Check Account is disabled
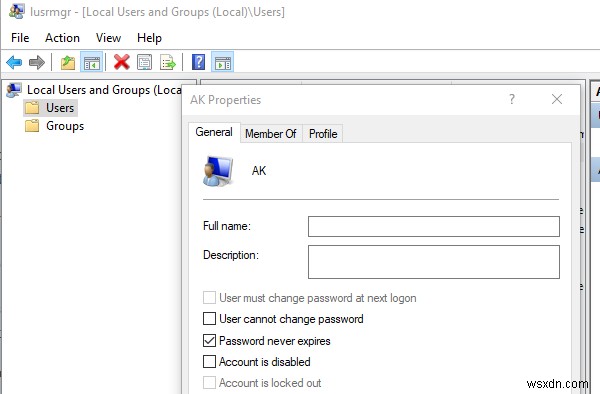The width and height of the screenshot is (600, 394). (x=209, y=361)
